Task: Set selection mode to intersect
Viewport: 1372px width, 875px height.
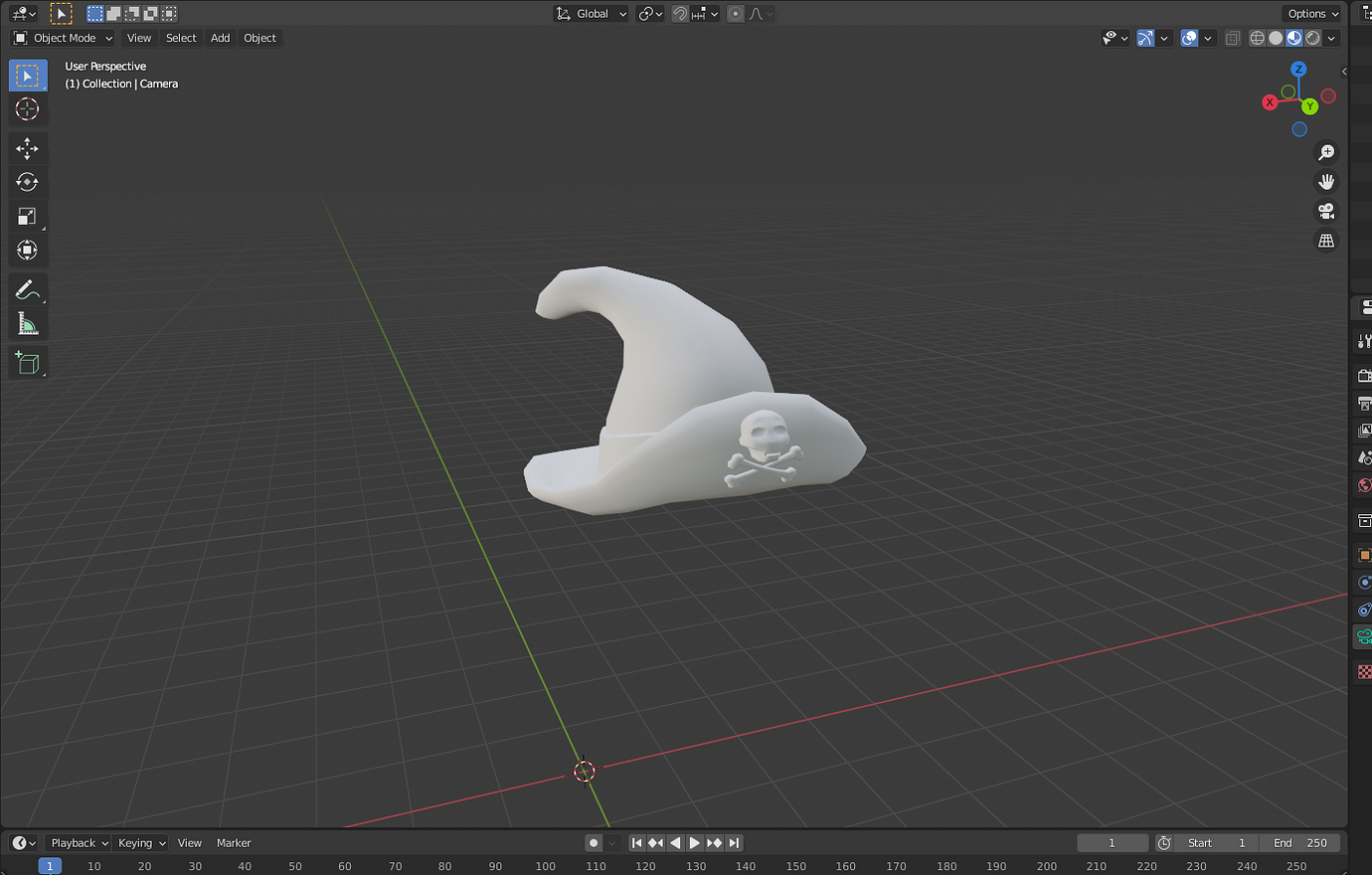Action: [x=170, y=13]
